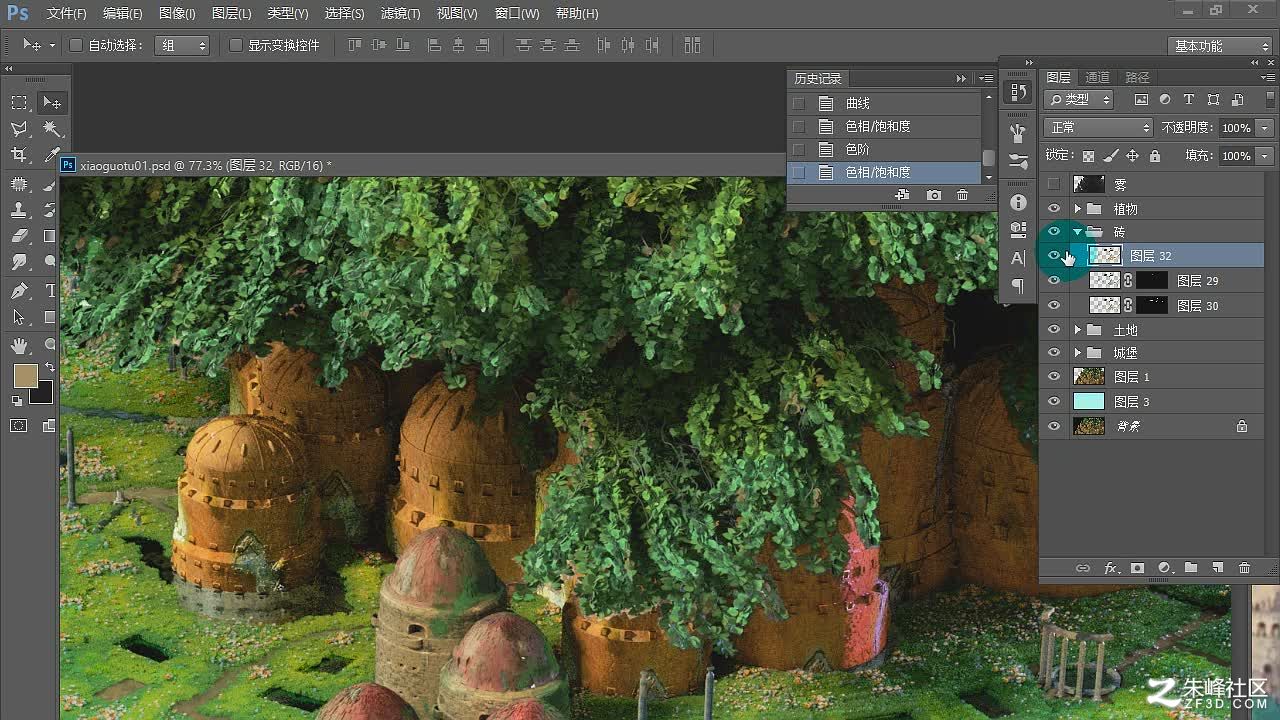1280x720 pixels.
Task: Select the Magic Wand tool
Action: point(51,129)
